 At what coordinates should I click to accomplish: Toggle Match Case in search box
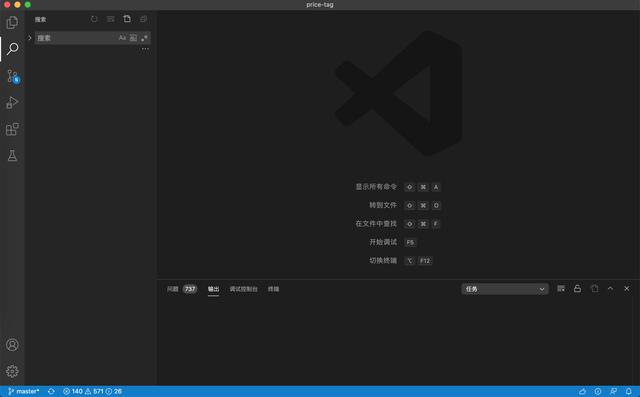[122, 38]
